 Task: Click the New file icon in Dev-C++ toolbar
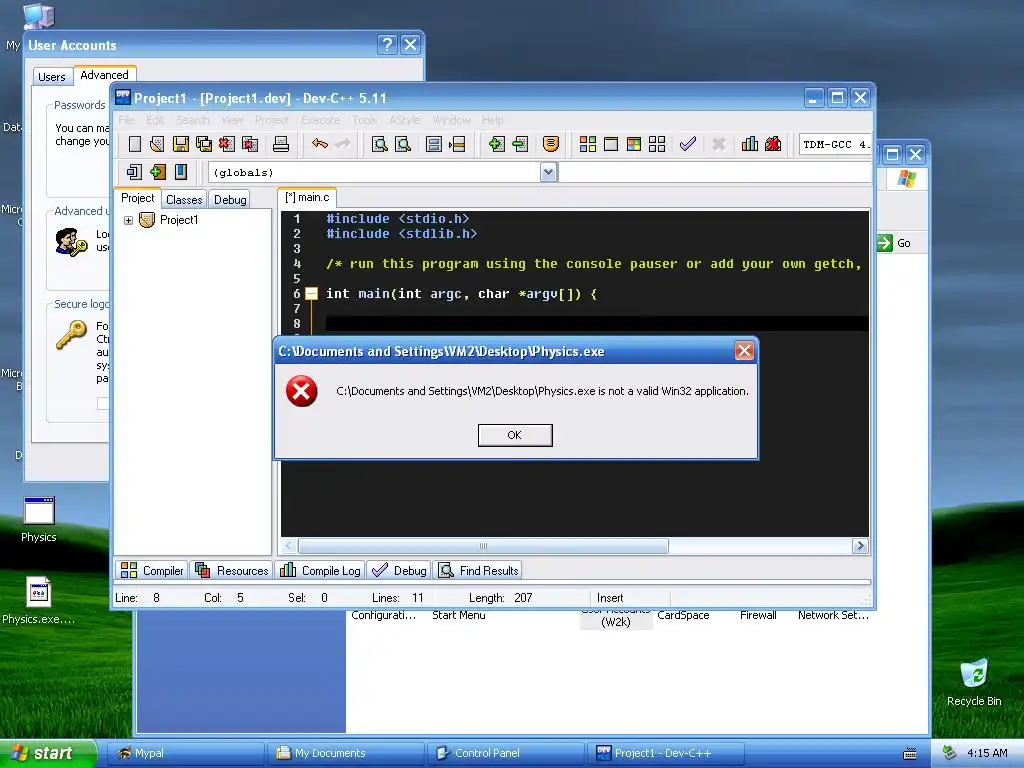coord(135,144)
